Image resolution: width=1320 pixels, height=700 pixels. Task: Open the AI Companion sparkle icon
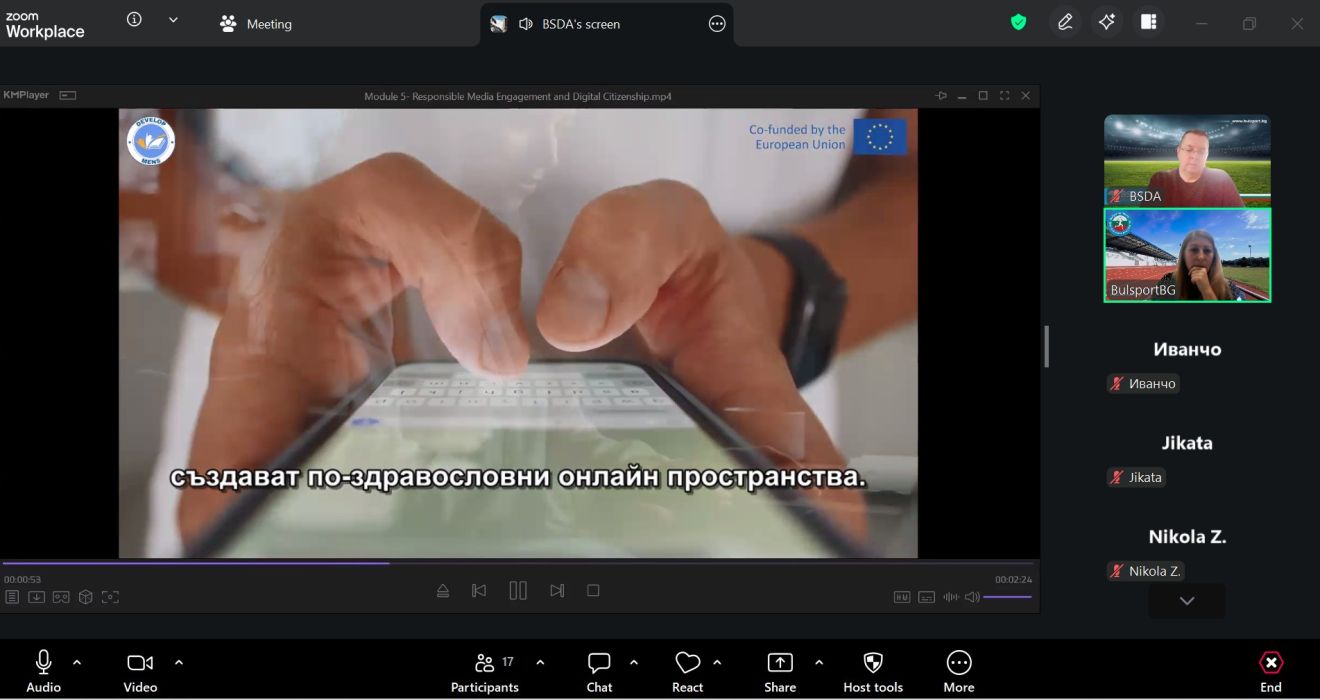point(1107,23)
